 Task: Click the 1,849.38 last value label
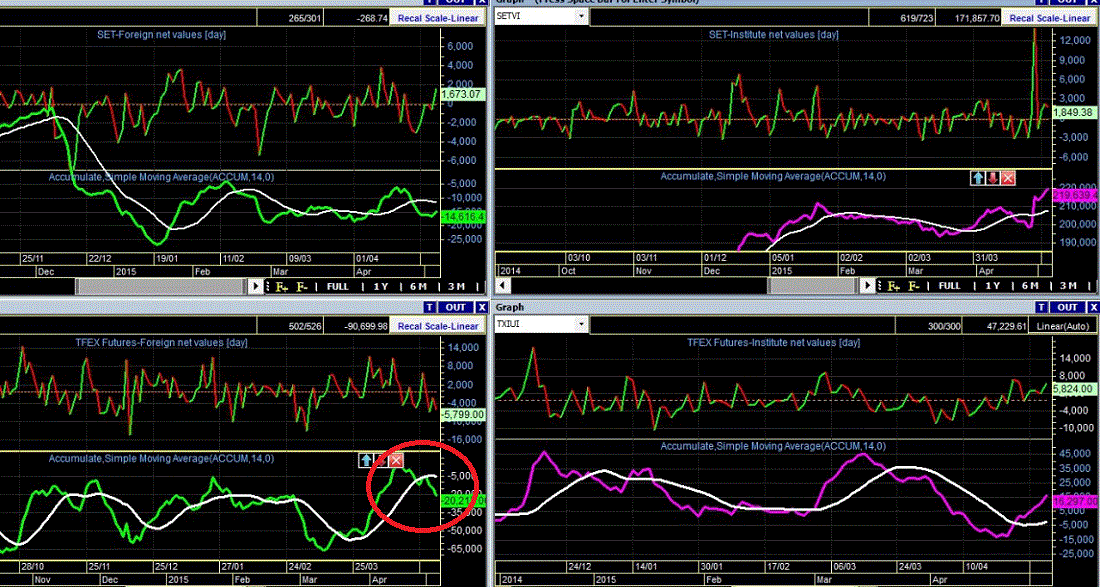1075,112
